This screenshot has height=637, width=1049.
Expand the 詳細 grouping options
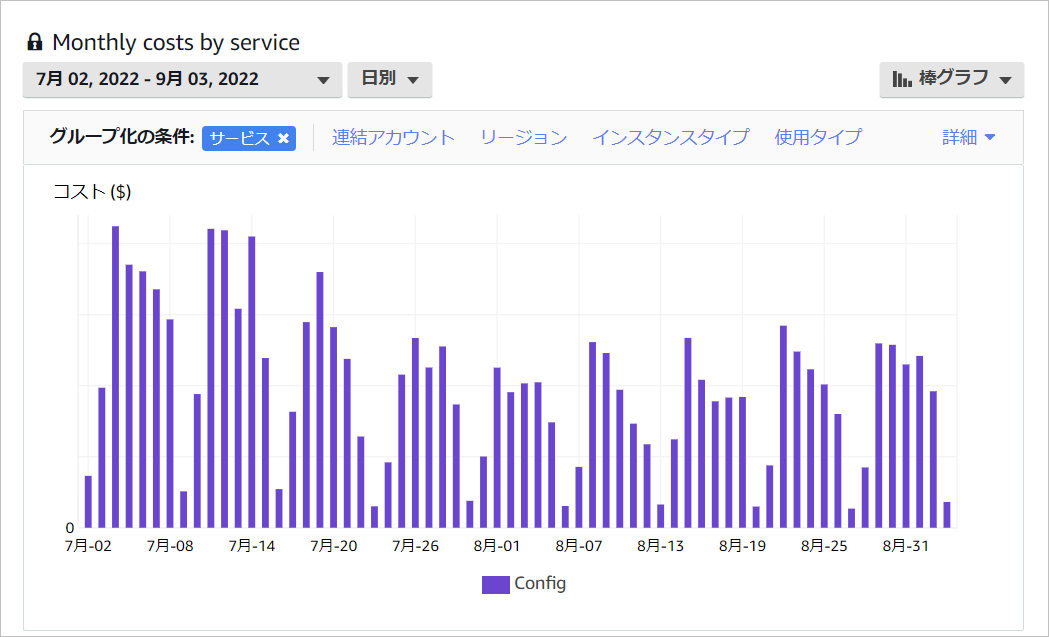pyautogui.click(x=969, y=137)
